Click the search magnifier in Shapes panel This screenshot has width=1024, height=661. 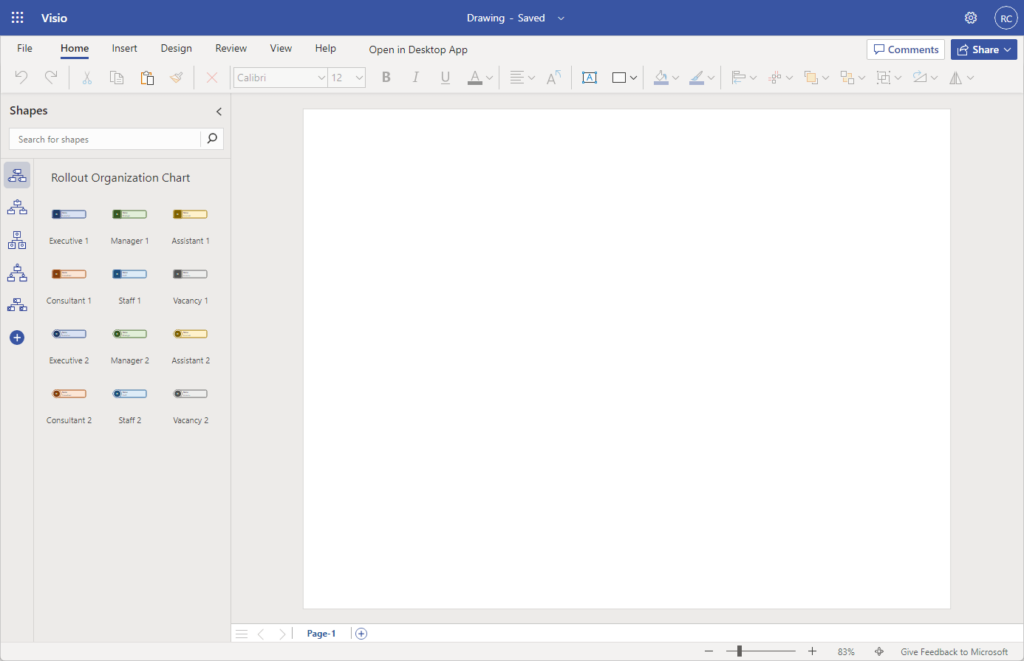(x=212, y=138)
